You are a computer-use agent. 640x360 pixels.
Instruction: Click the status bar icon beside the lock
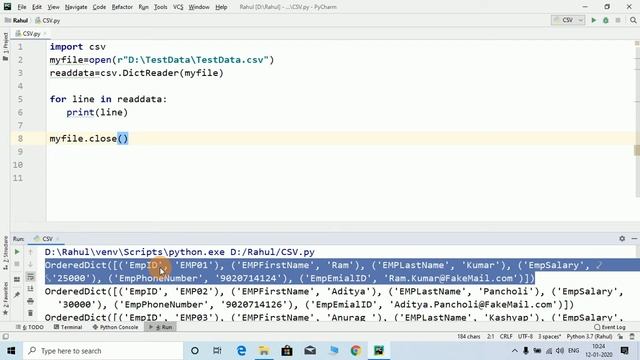[x=632, y=337]
